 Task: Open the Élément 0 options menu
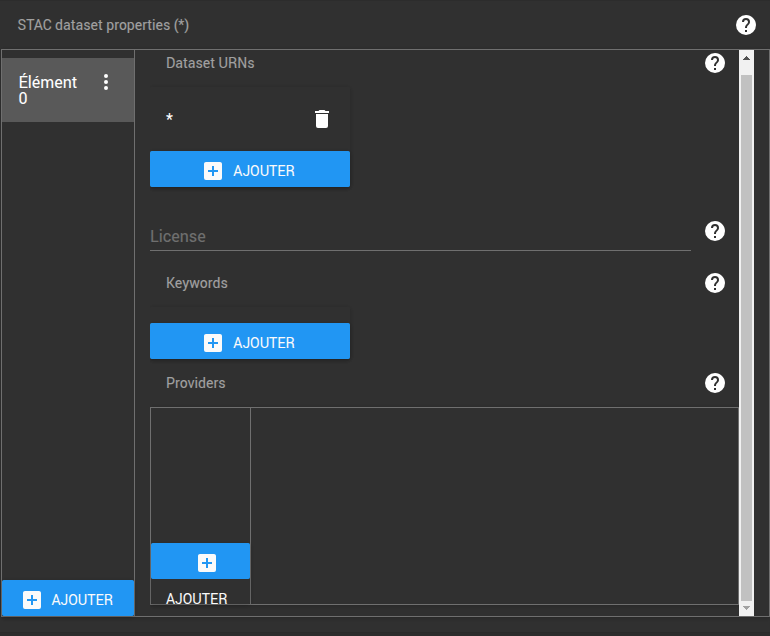coord(106,82)
